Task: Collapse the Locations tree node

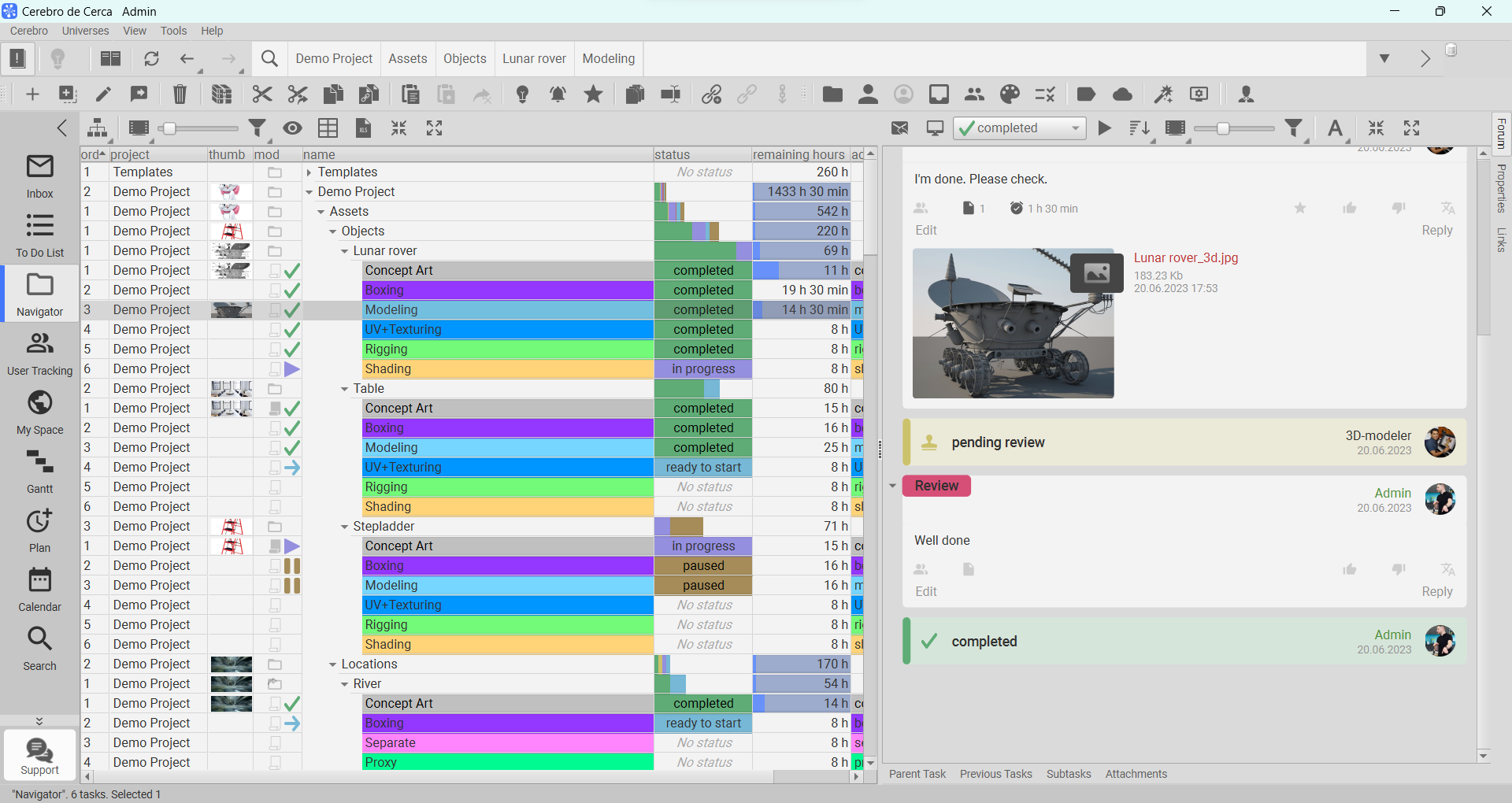Action: [332, 664]
